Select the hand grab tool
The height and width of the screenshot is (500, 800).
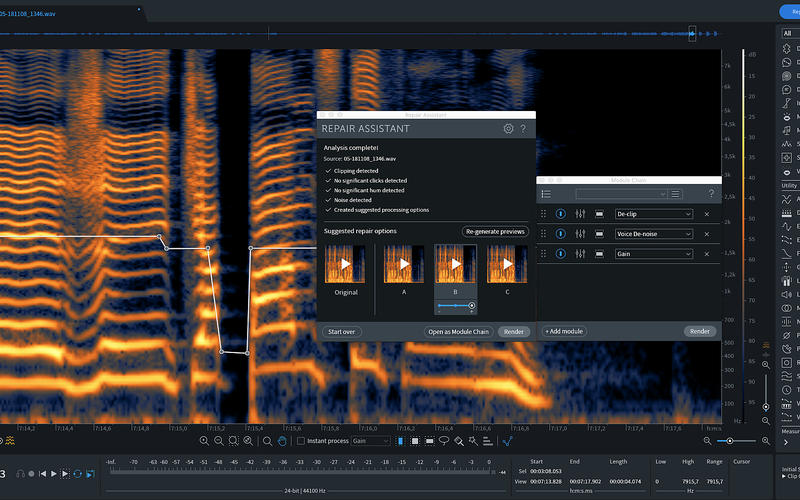click(x=282, y=441)
